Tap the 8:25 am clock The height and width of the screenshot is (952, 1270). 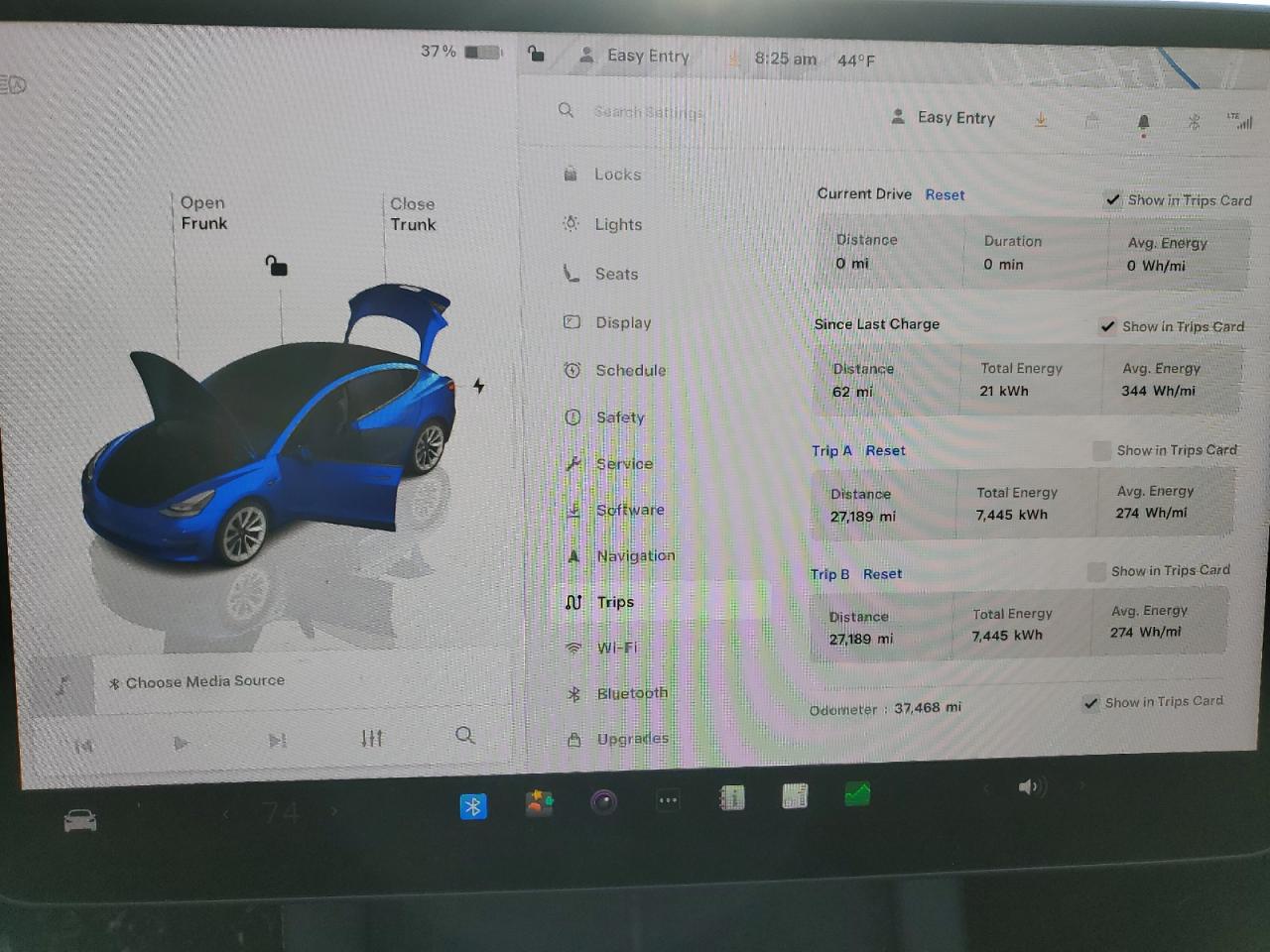(785, 59)
